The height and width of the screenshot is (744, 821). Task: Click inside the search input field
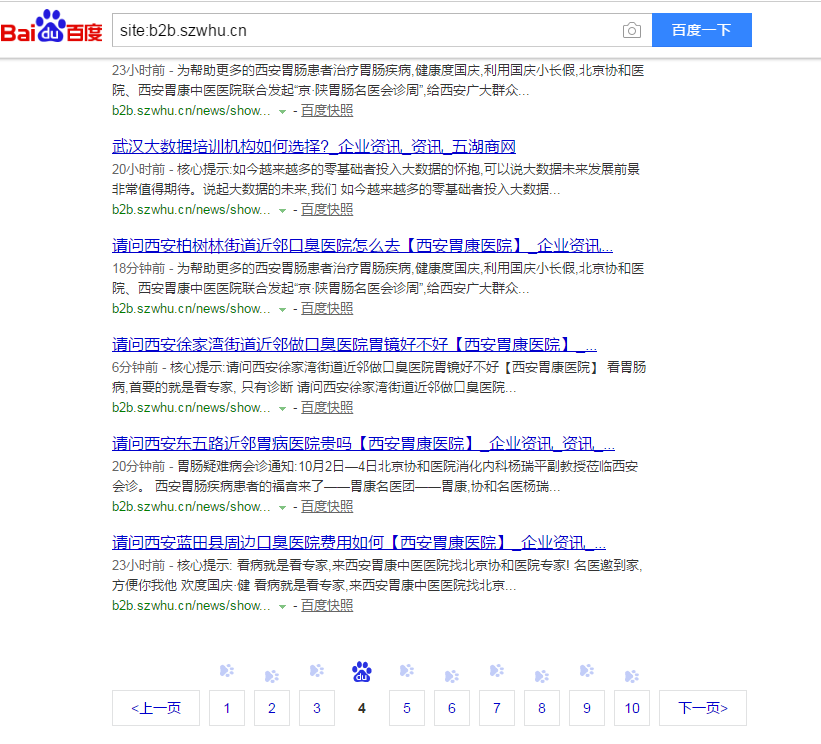coord(370,30)
